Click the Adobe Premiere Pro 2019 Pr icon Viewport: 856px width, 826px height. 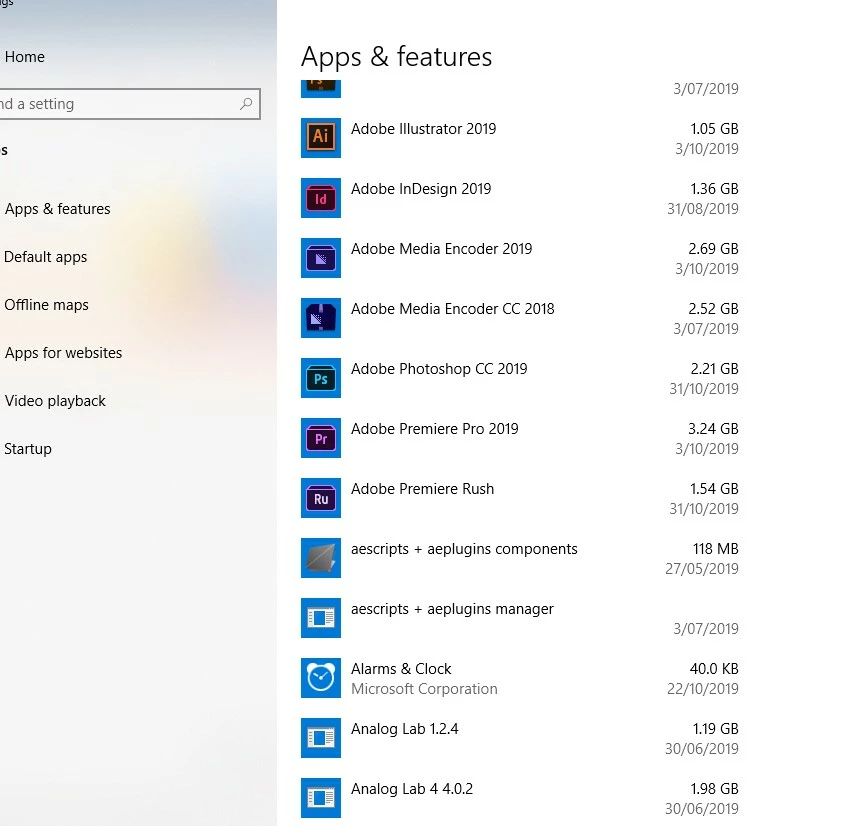(x=320, y=438)
